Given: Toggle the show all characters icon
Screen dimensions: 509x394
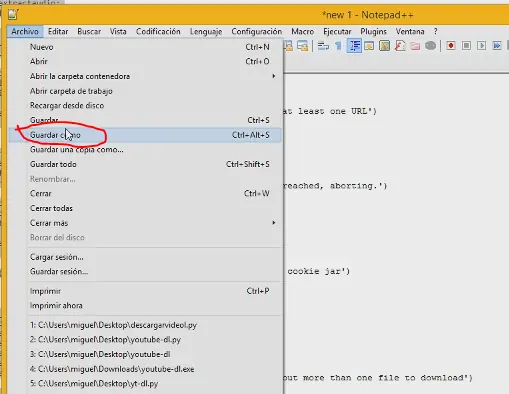Looking at the screenshot, I should 338,46.
